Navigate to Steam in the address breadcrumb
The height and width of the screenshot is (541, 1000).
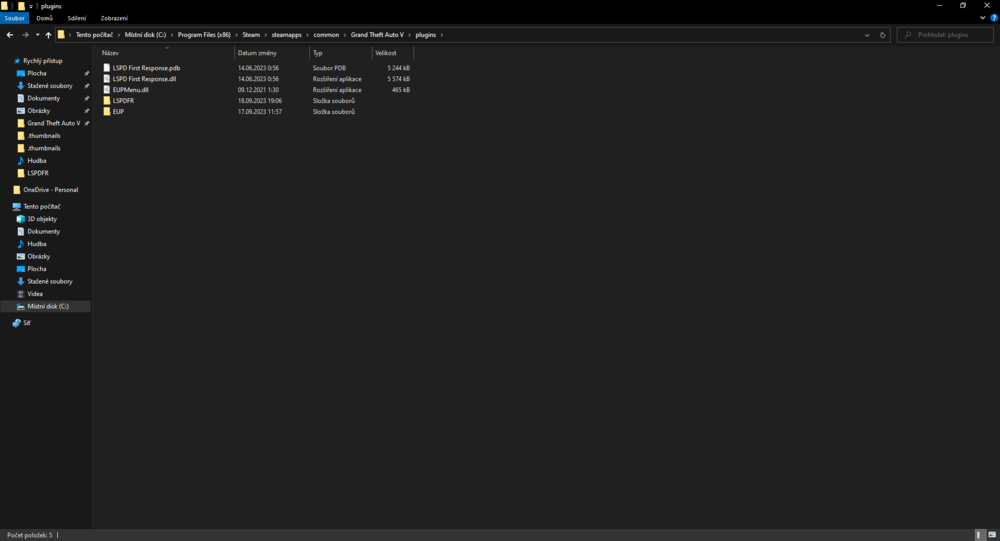click(x=251, y=35)
